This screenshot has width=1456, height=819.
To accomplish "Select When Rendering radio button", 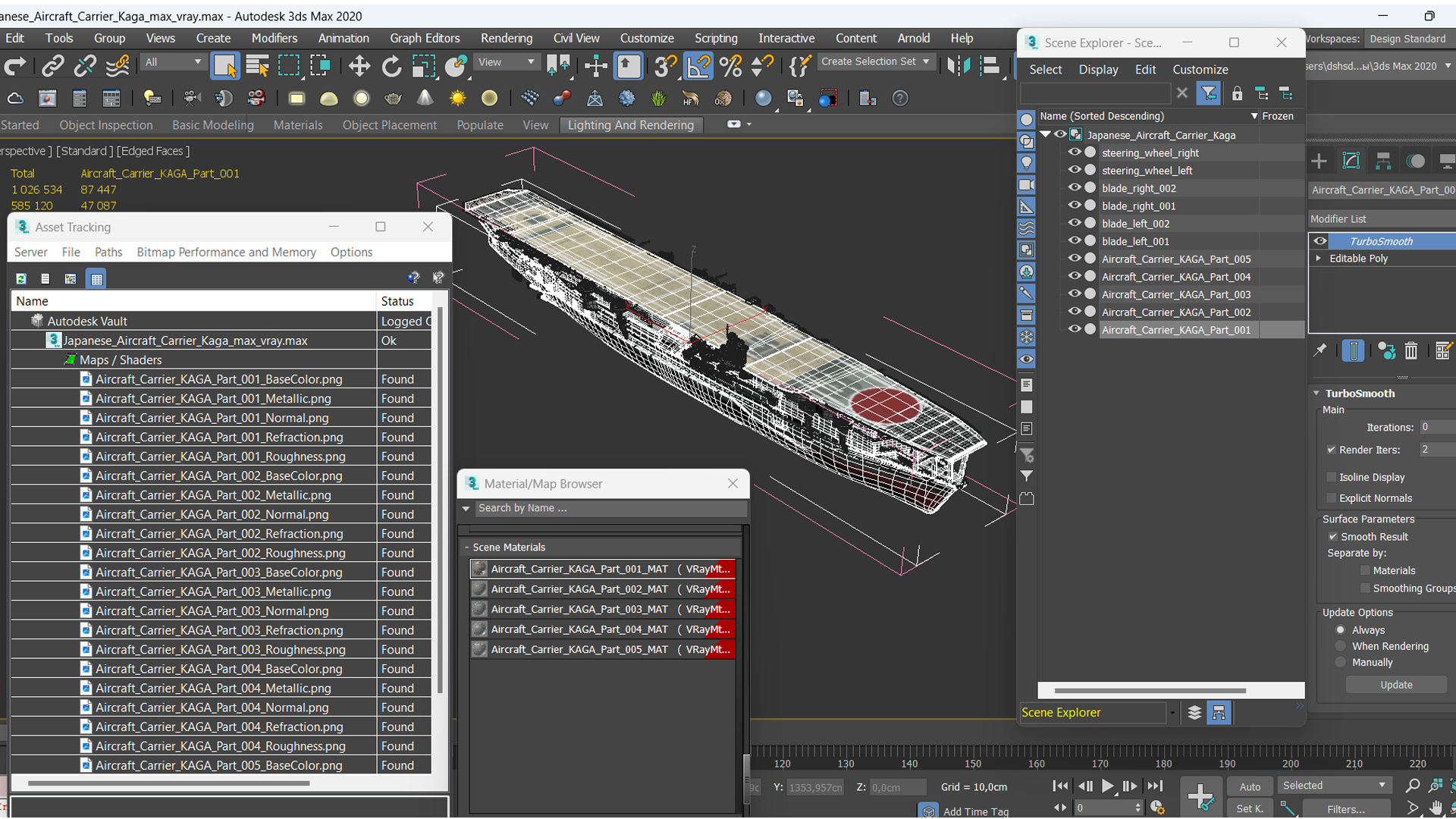I will pos(1340,646).
